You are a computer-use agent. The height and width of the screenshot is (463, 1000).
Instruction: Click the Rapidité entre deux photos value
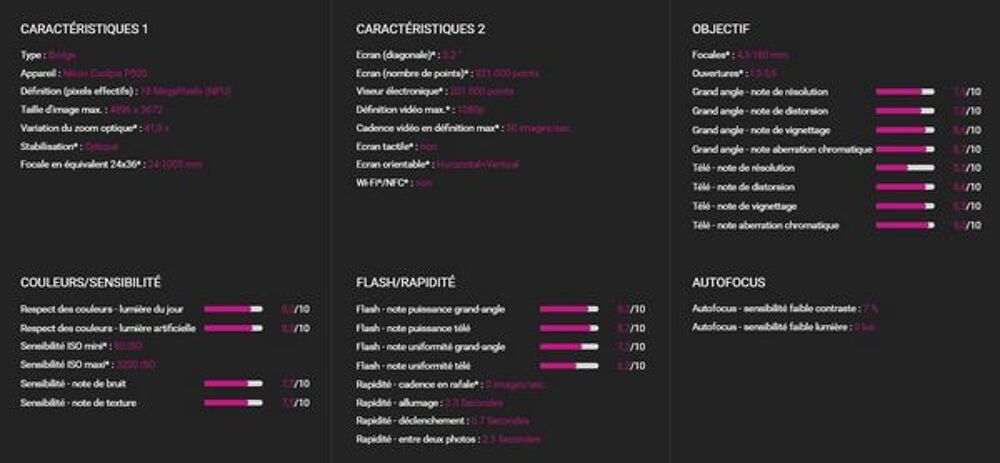(x=511, y=439)
